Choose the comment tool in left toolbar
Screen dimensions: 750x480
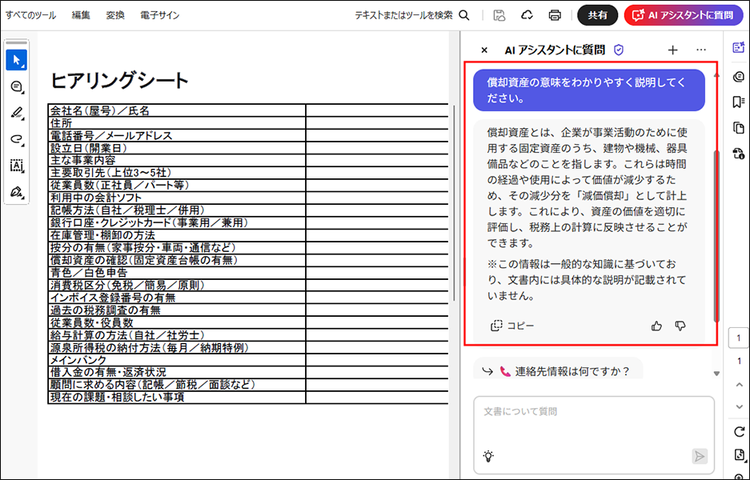pos(16,87)
